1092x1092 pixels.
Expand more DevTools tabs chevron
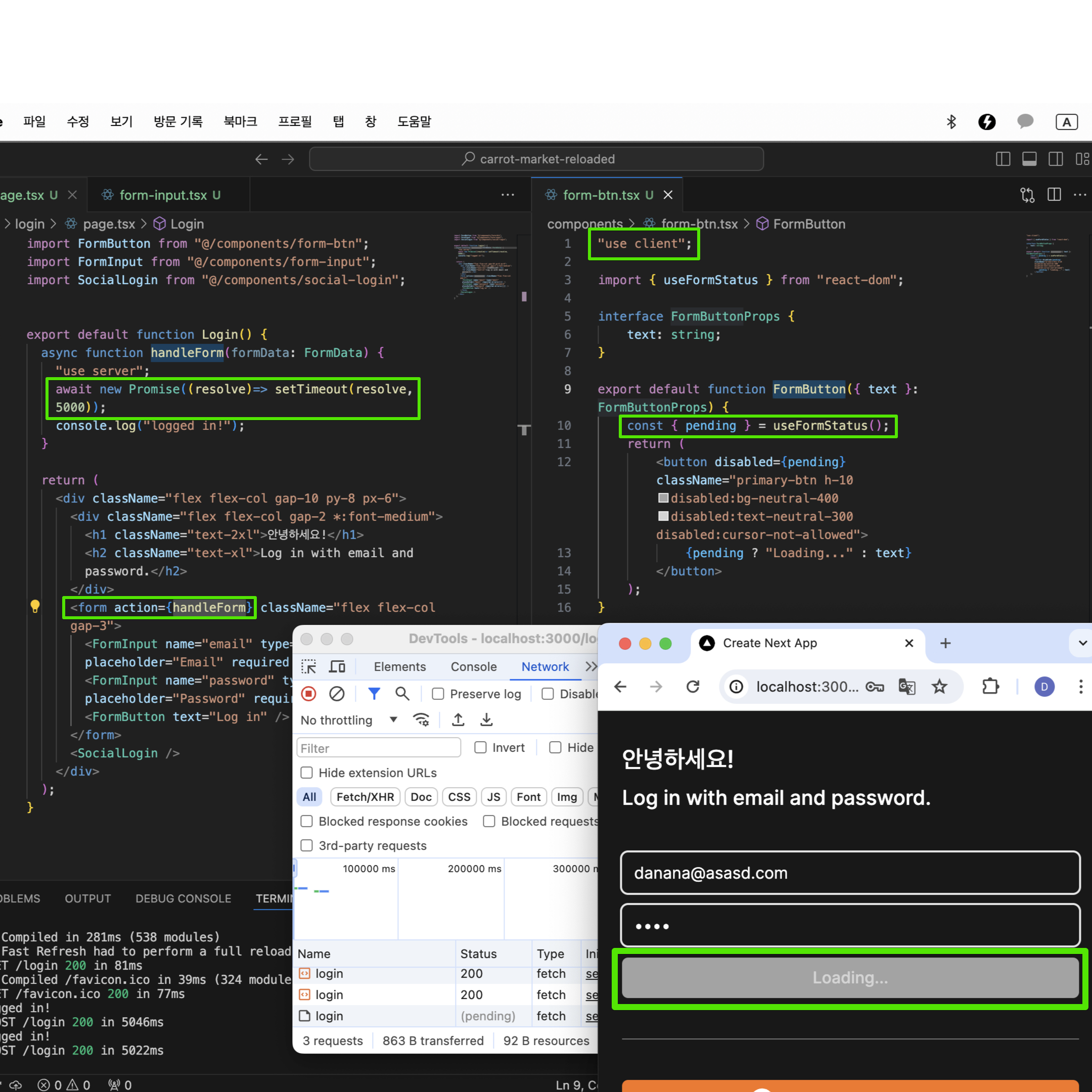pos(591,666)
